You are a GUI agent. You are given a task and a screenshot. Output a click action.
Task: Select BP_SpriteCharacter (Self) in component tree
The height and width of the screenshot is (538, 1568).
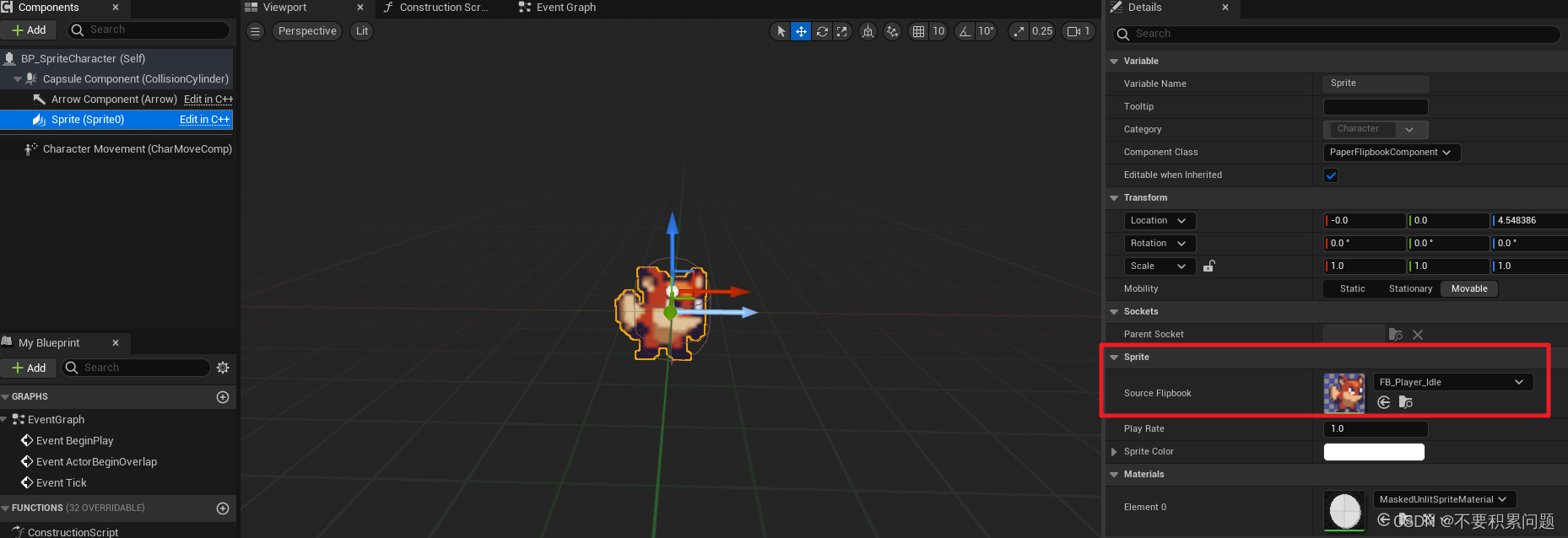point(83,59)
